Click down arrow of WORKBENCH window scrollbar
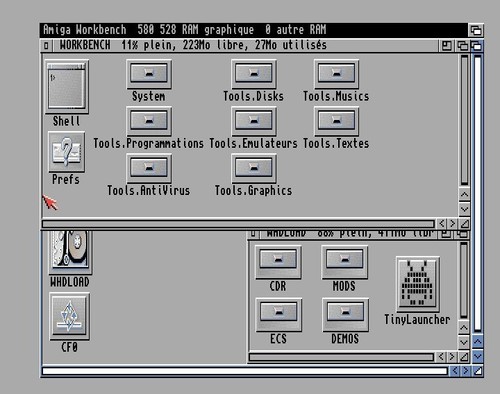This screenshot has width=500, height=394. coord(464,209)
